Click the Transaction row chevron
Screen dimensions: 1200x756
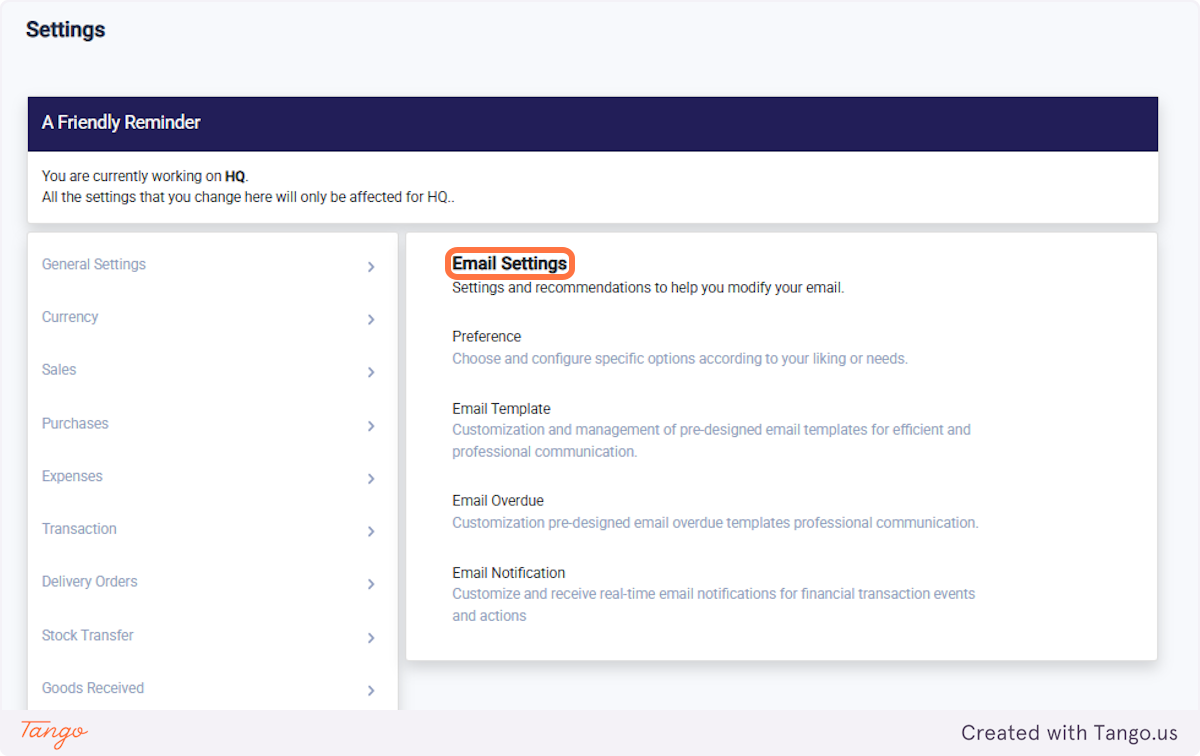(x=371, y=532)
